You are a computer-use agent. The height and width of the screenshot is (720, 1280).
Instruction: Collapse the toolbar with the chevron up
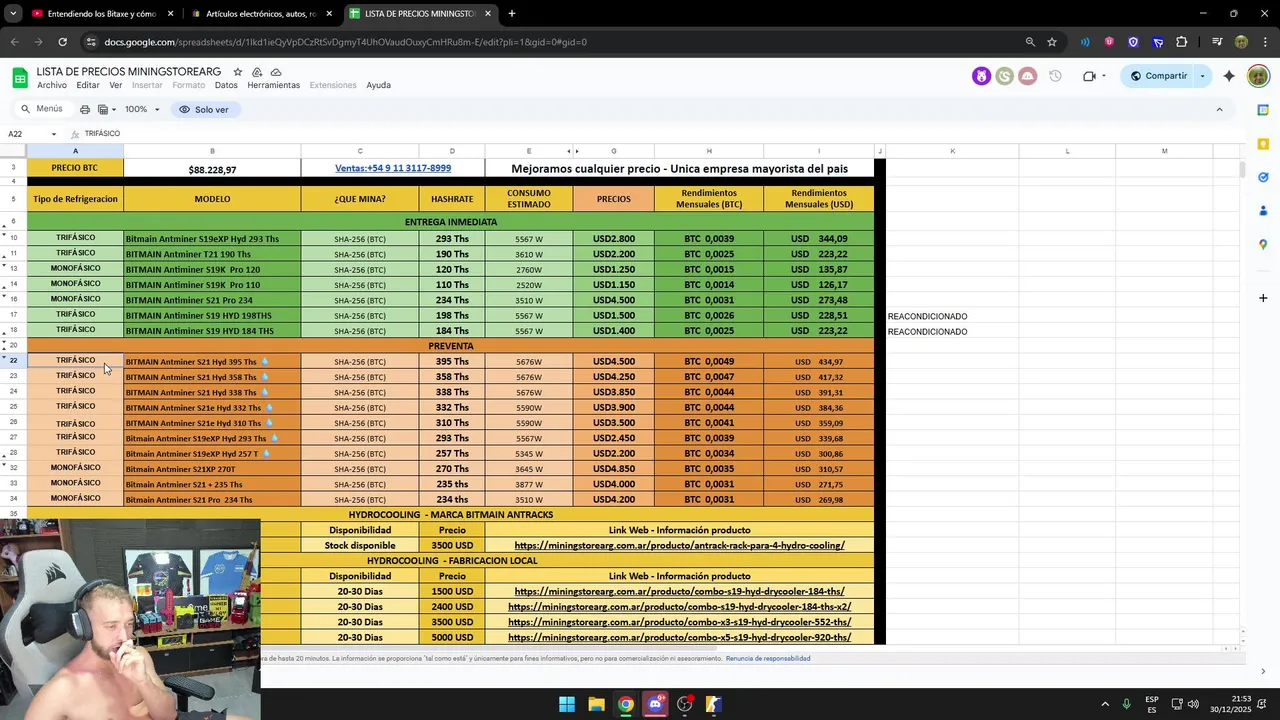click(1219, 109)
